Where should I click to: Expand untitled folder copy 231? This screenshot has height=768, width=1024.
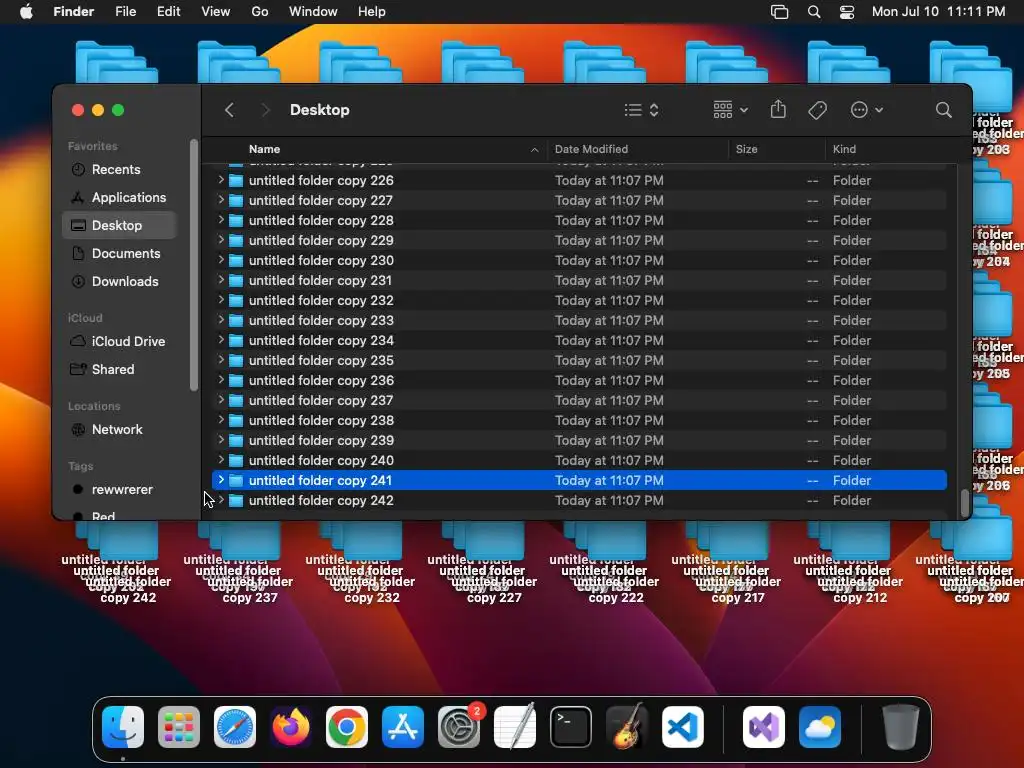pos(221,280)
